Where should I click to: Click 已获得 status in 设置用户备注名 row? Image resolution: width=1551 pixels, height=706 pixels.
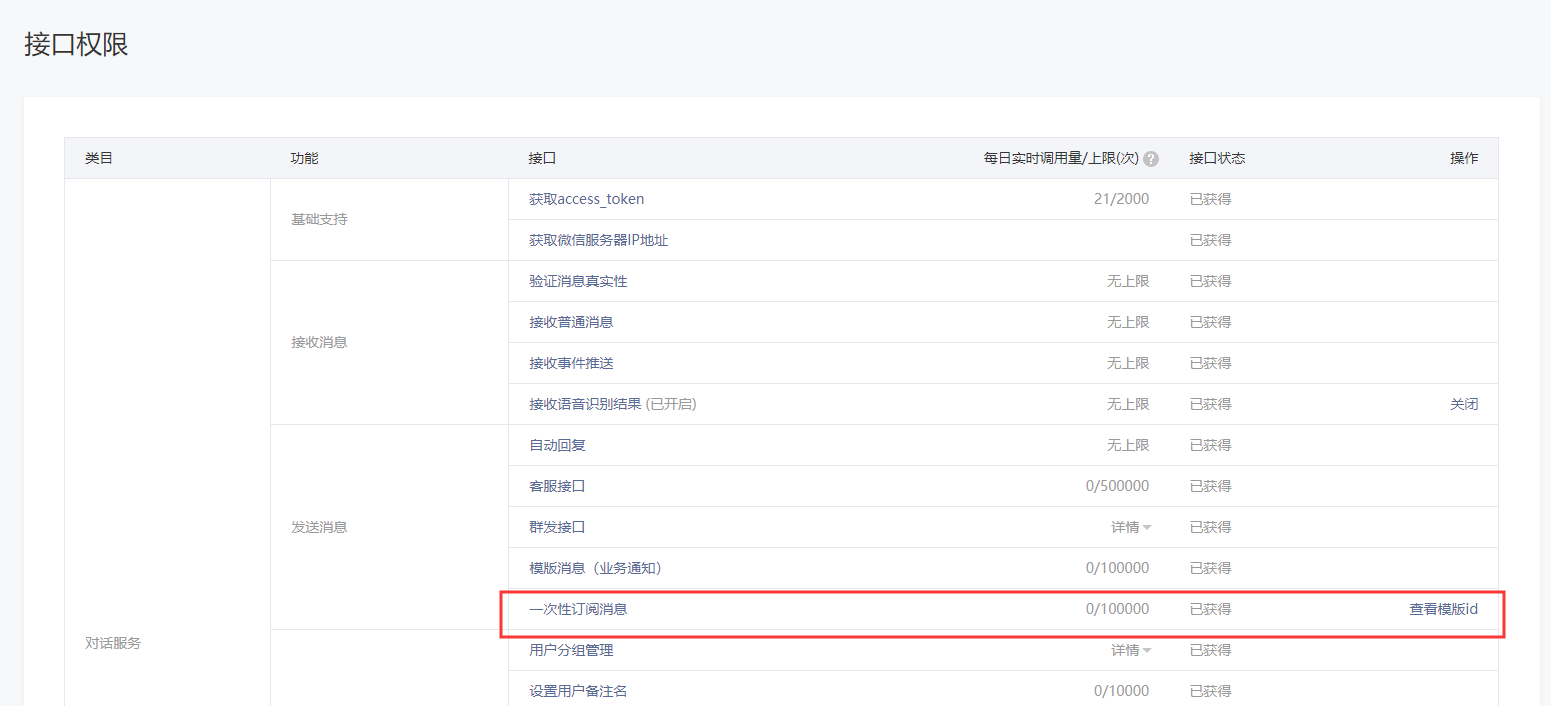tap(1210, 691)
